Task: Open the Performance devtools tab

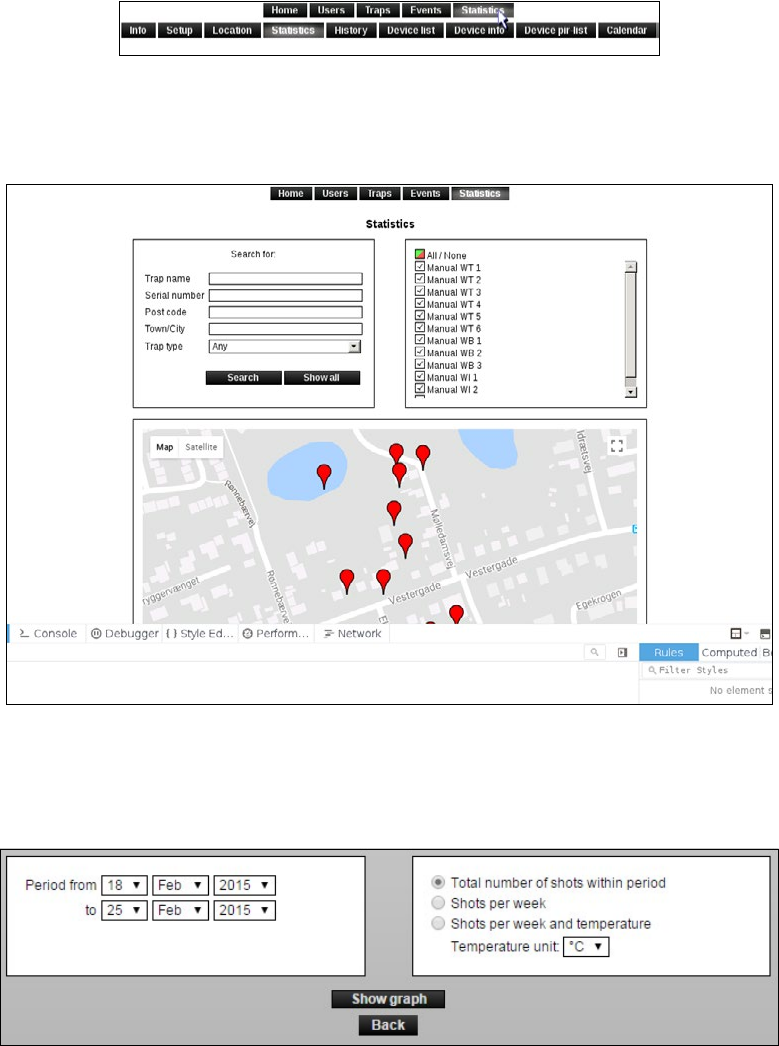Action: click(x=276, y=634)
